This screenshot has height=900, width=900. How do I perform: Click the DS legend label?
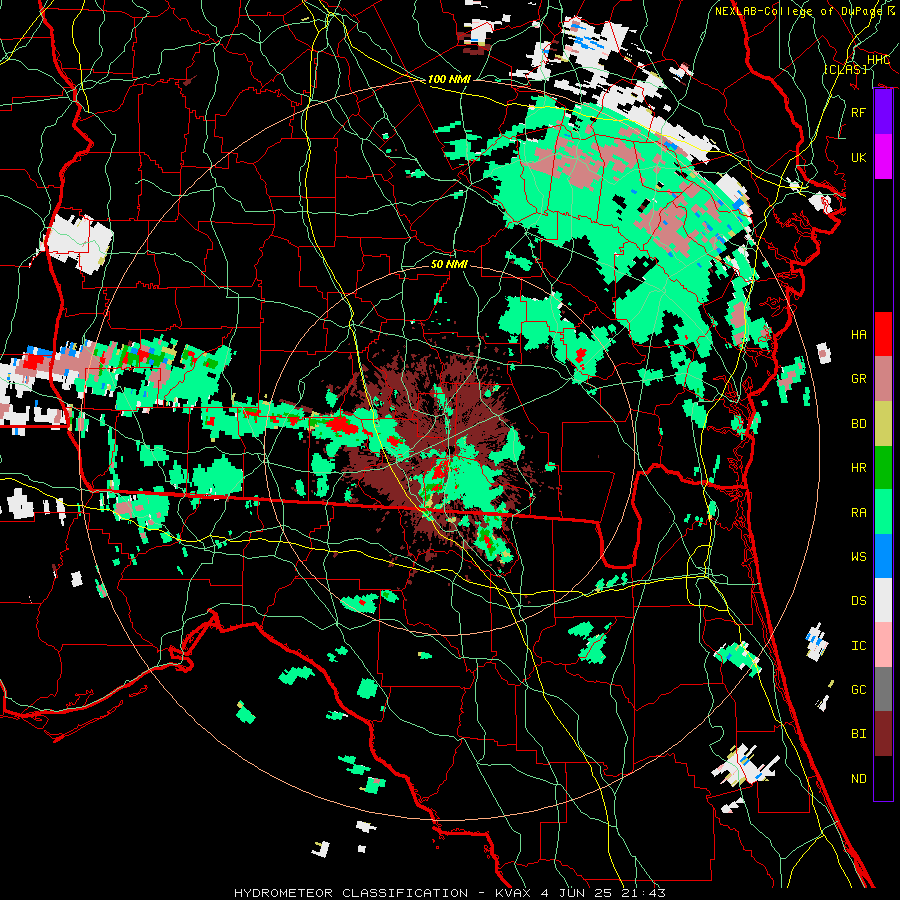(858, 601)
